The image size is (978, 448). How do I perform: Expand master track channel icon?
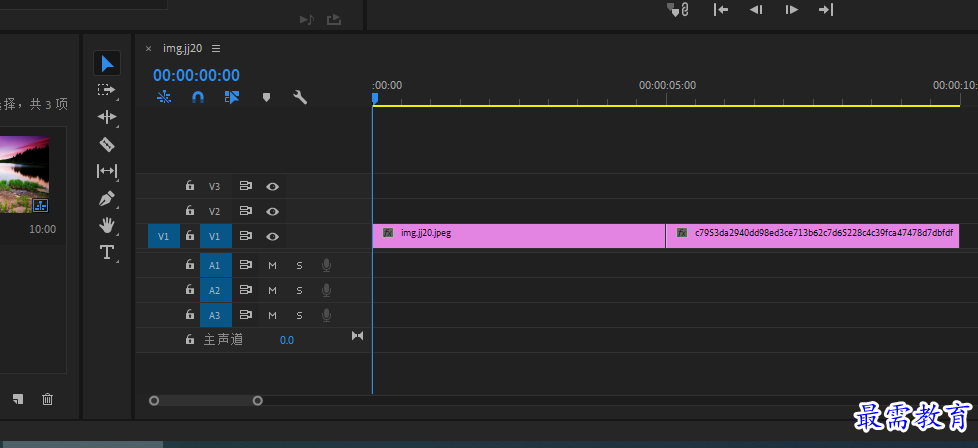pos(357,336)
